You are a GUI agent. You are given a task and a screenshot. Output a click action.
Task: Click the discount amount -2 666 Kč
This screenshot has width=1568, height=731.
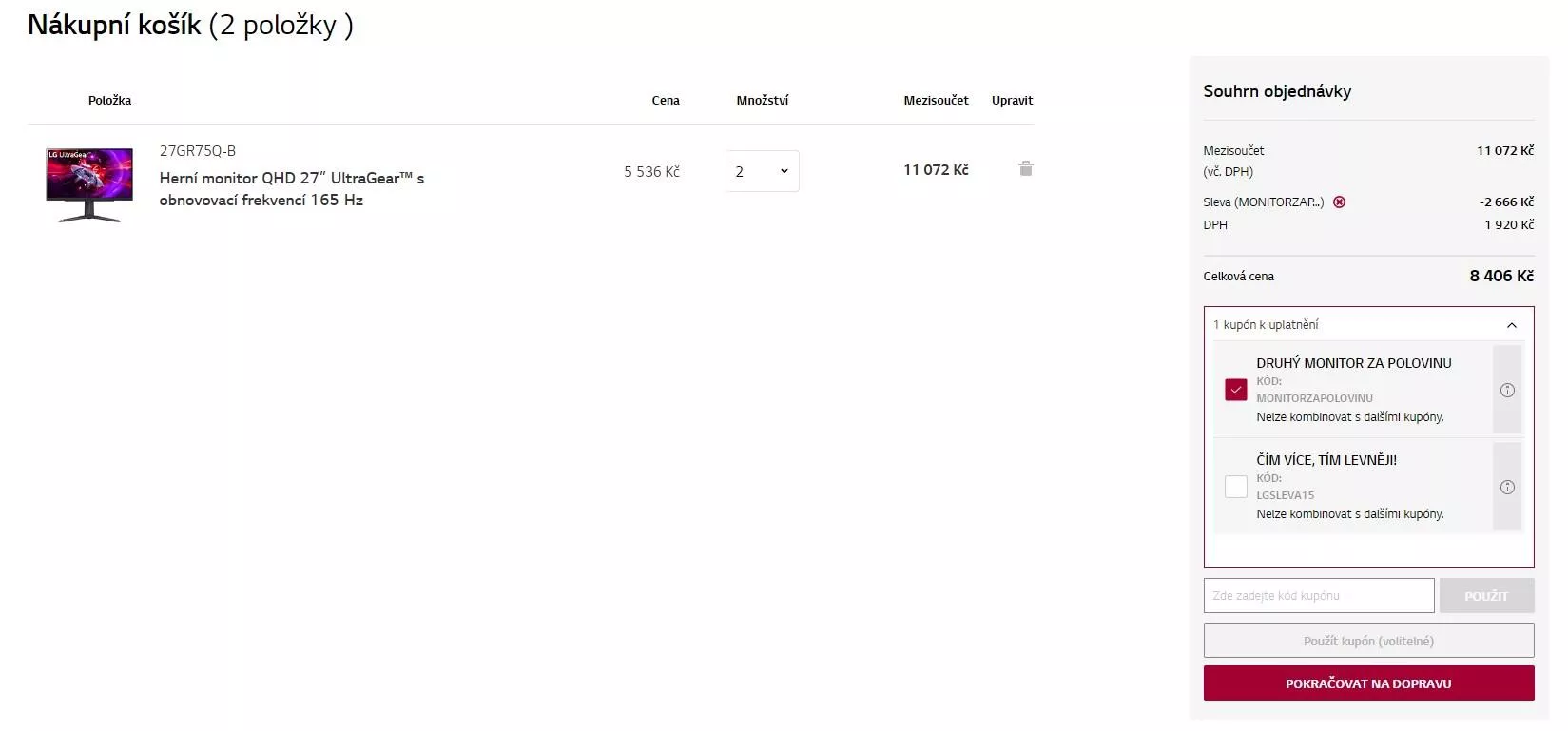click(x=1506, y=202)
